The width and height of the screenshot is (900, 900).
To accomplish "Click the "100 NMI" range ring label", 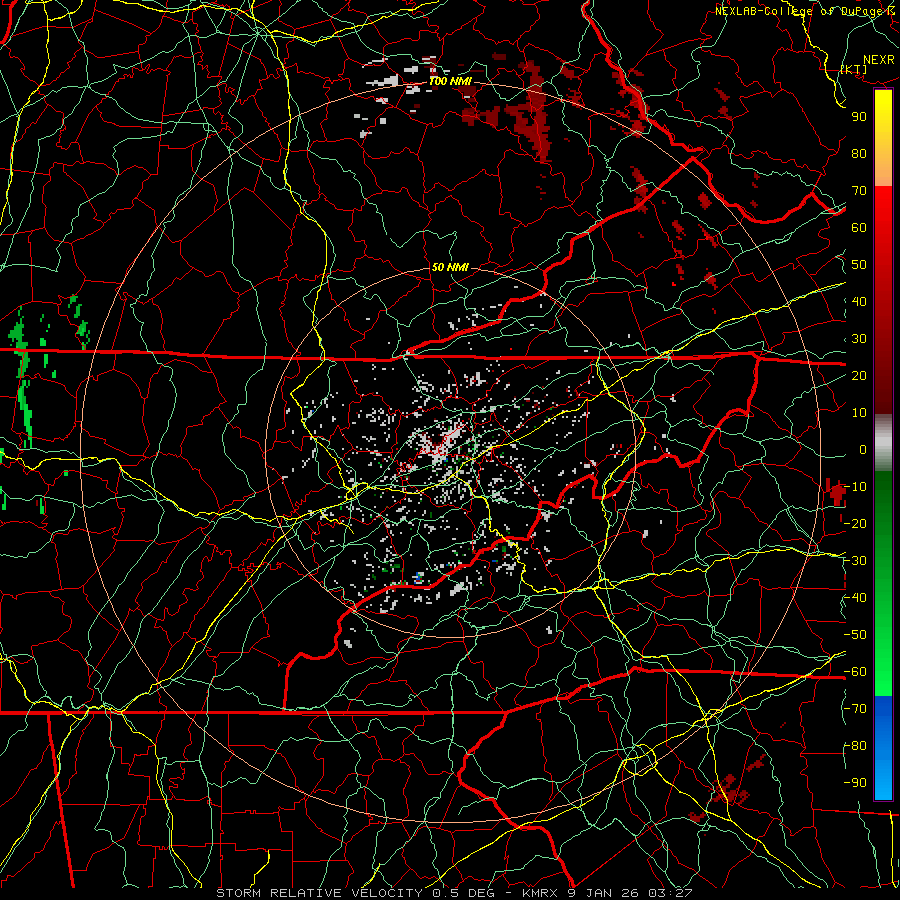I will [x=450, y=82].
